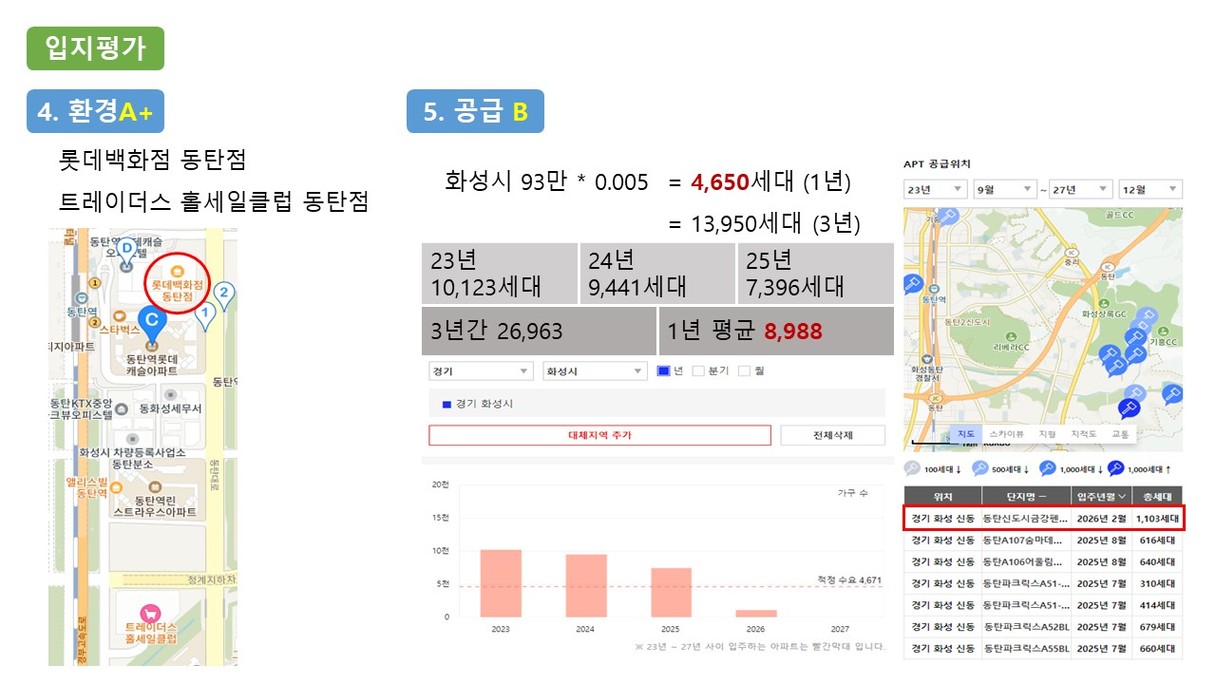Switch map to 지형 terrain tab

pos(1048,434)
